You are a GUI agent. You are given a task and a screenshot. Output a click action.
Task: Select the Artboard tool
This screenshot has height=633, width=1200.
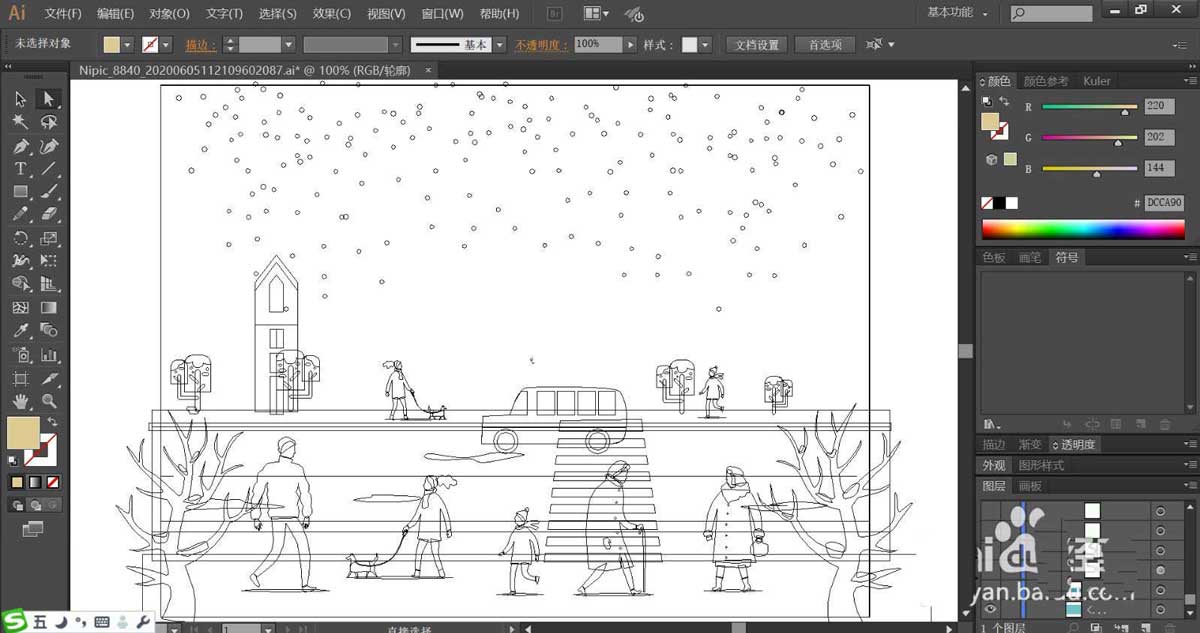click(x=20, y=378)
